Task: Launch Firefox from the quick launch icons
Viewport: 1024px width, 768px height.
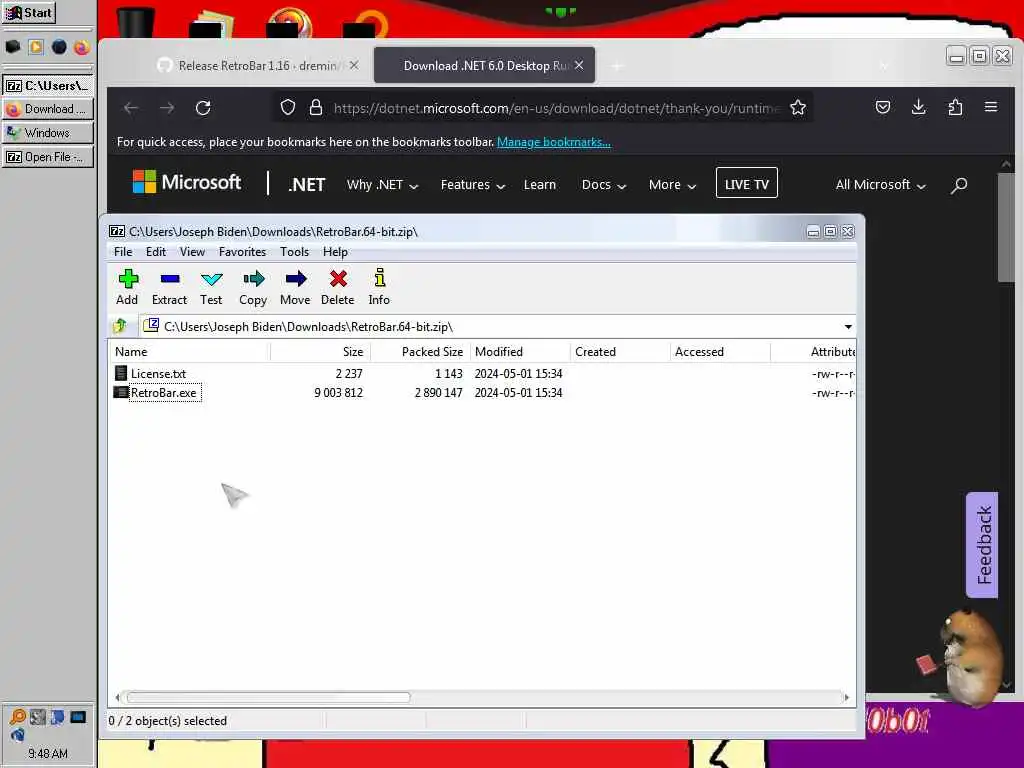Action: [x=82, y=47]
